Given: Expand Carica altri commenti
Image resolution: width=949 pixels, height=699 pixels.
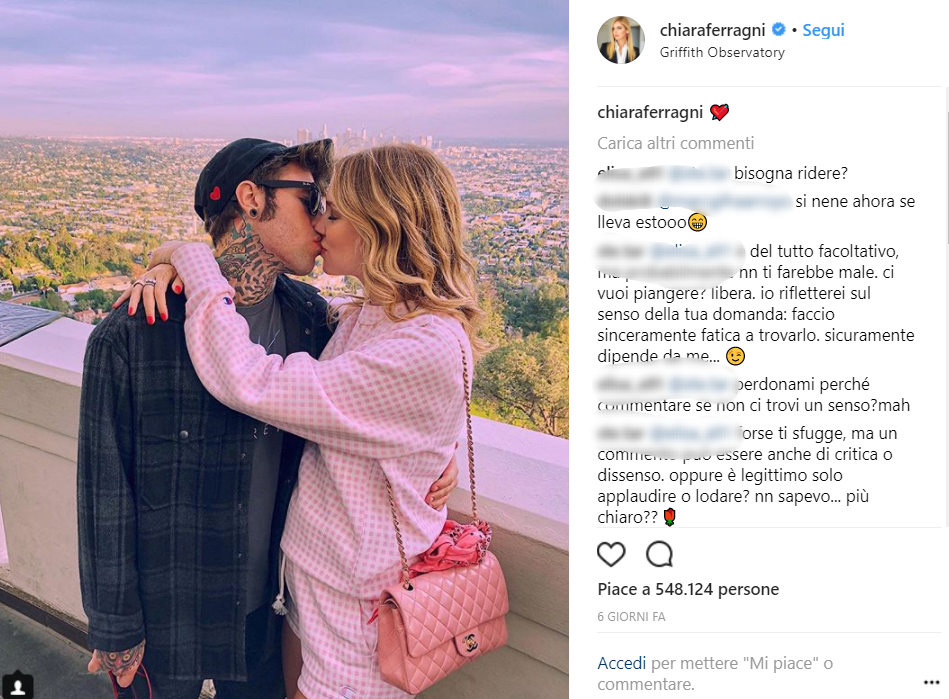Looking at the screenshot, I should [675, 143].
